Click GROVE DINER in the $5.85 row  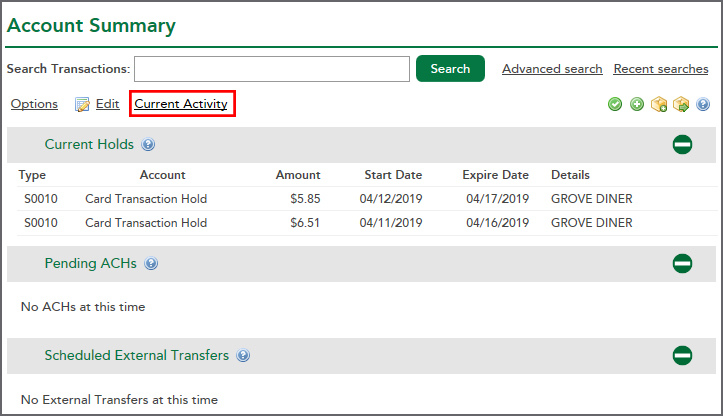(x=592, y=199)
